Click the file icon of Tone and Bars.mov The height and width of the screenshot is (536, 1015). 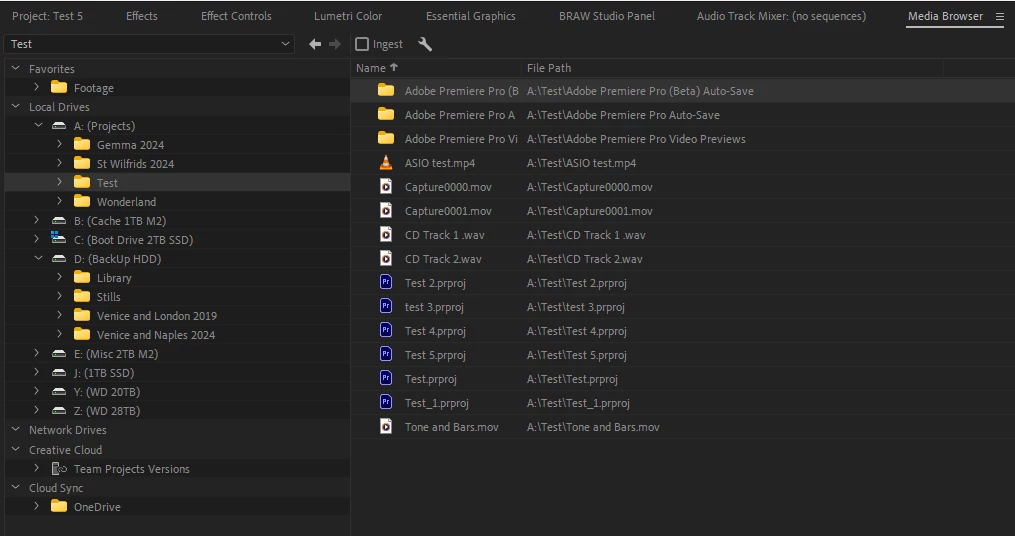[x=386, y=427]
